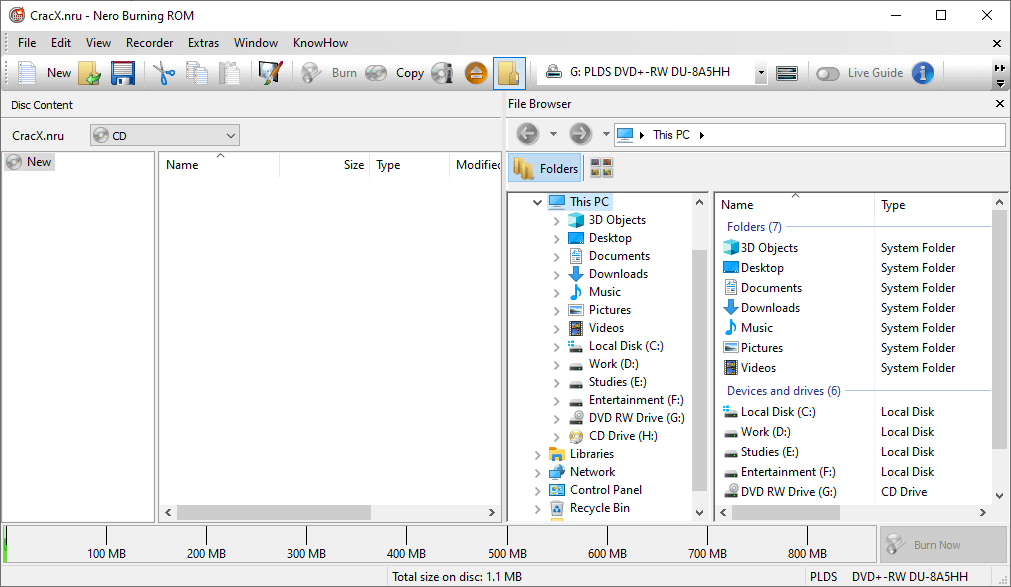Toggle the File Browser toolbar icon
This screenshot has width=1011, height=587.
pos(509,73)
